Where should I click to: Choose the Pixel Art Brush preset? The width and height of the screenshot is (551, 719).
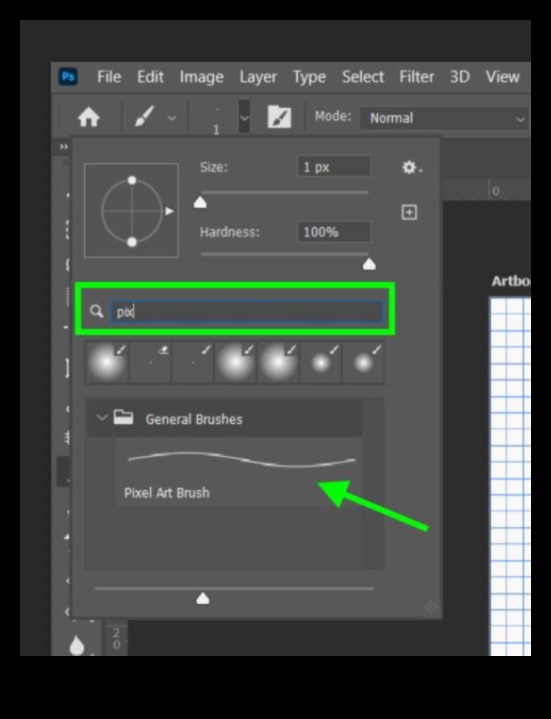click(238, 472)
